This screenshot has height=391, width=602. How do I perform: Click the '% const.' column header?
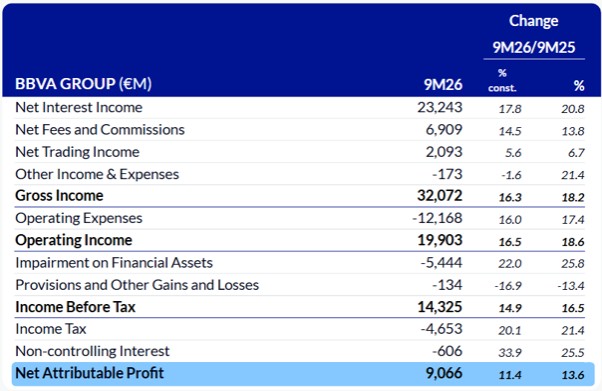(502, 81)
